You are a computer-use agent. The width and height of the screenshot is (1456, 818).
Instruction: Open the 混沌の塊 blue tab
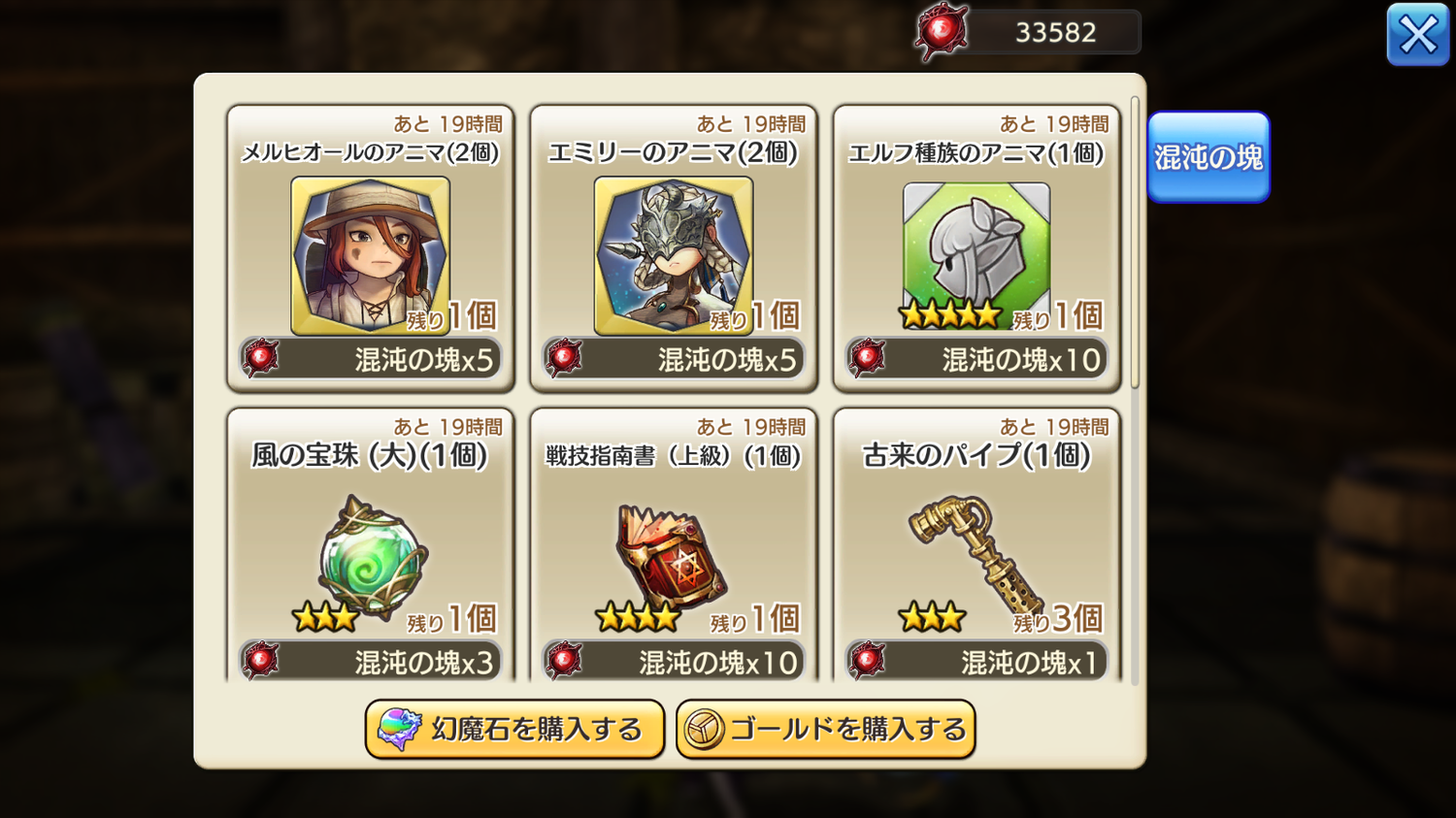click(1208, 157)
